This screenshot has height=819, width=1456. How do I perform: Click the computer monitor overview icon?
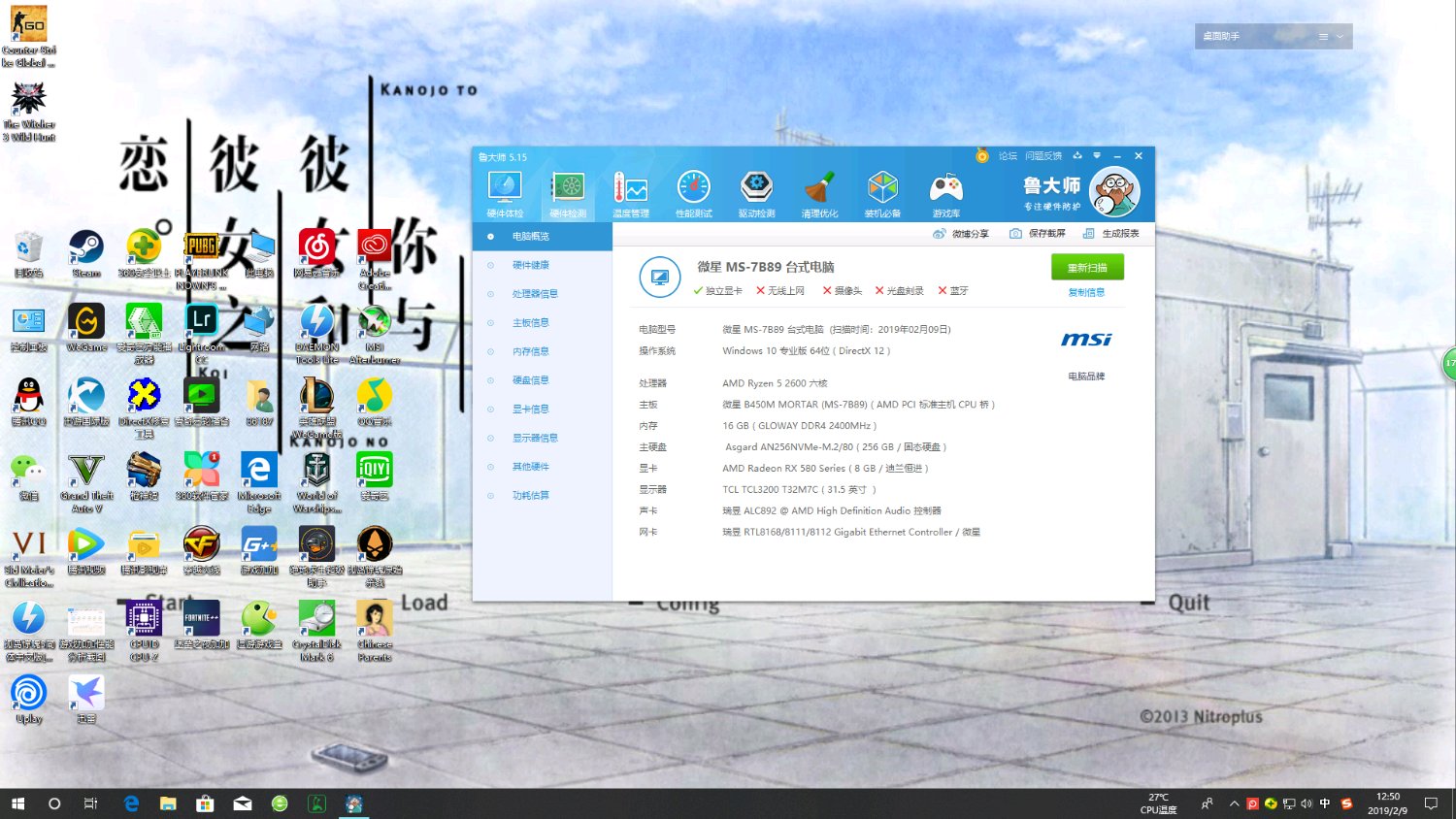[x=660, y=278]
